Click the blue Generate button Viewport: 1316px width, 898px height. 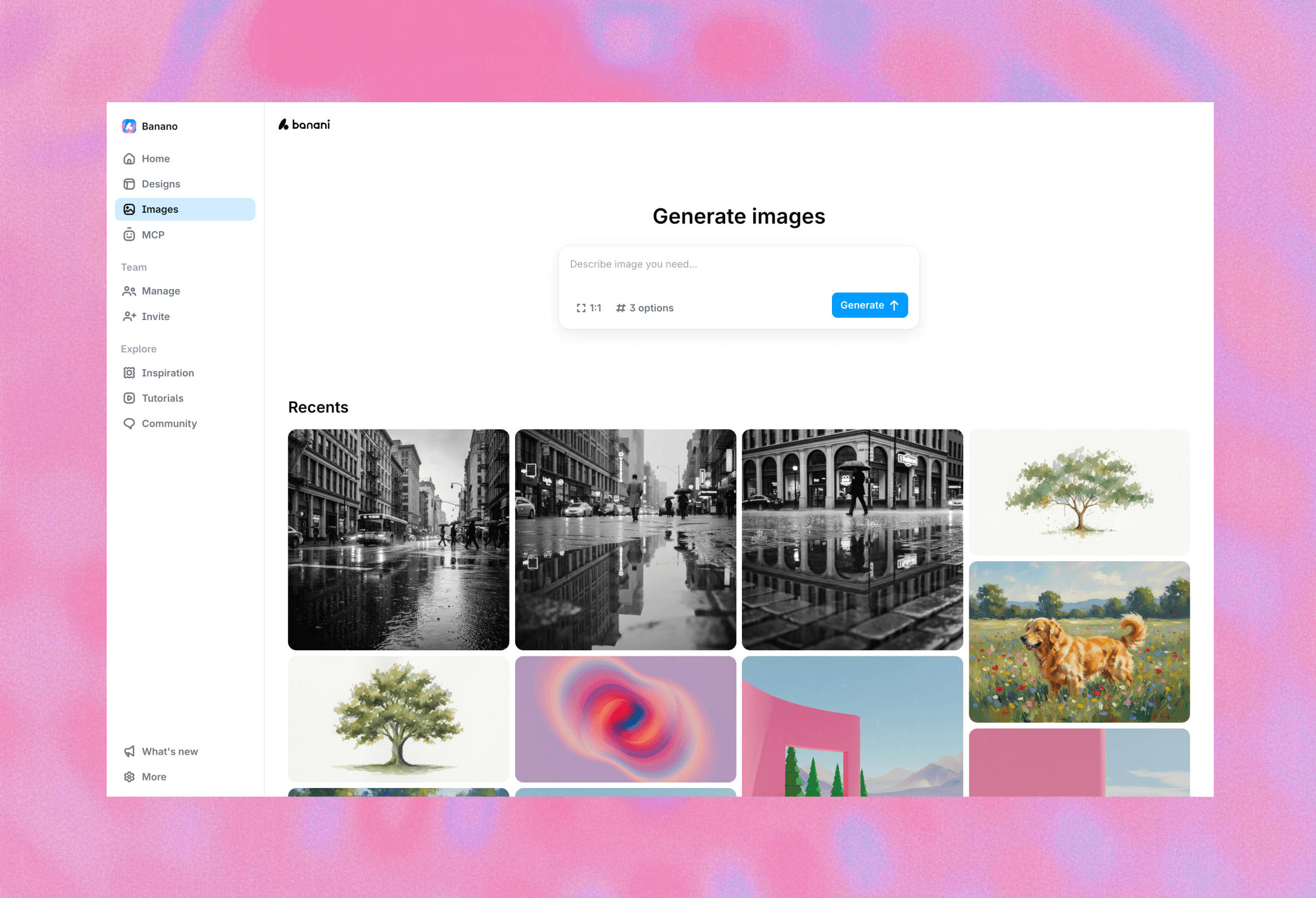tap(869, 305)
